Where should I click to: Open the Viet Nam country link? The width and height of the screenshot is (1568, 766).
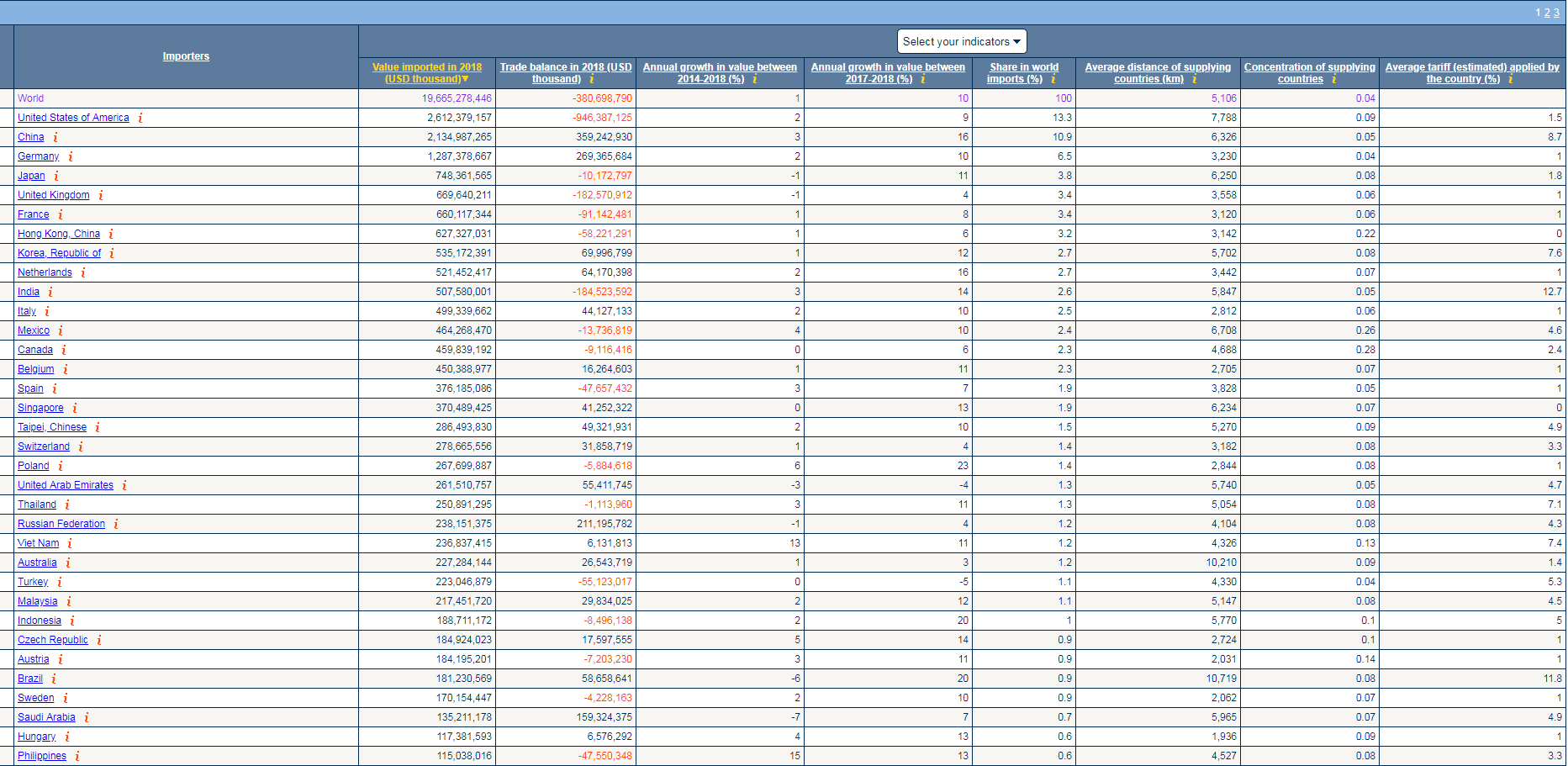39,543
